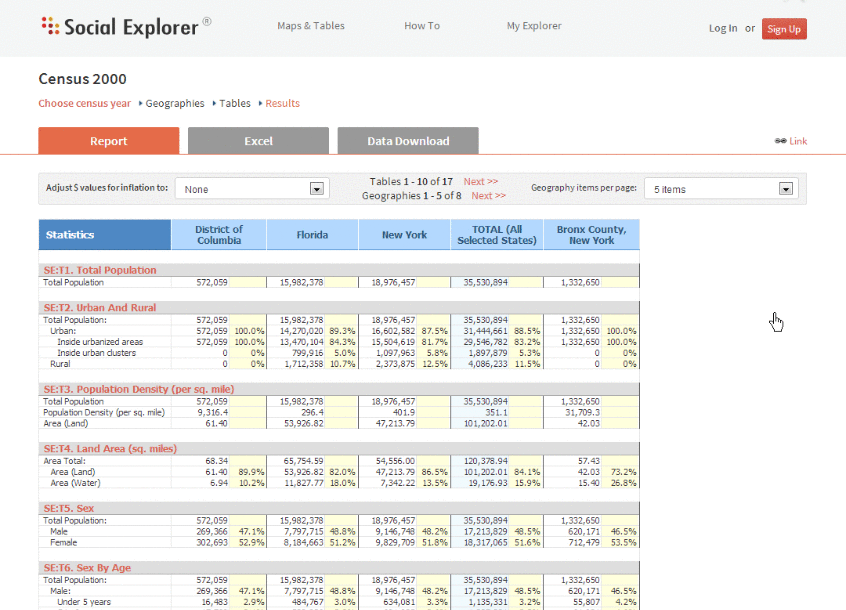Viewport: 846px width, 610px height.
Task: Click the Population Density (per sq. mile) row label
Action: coord(104,412)
